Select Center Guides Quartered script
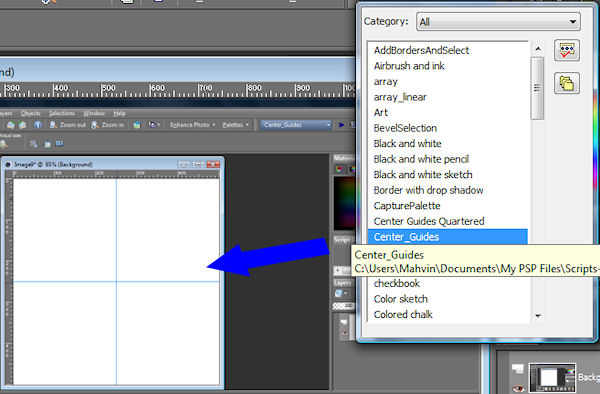 click(429, 221)
